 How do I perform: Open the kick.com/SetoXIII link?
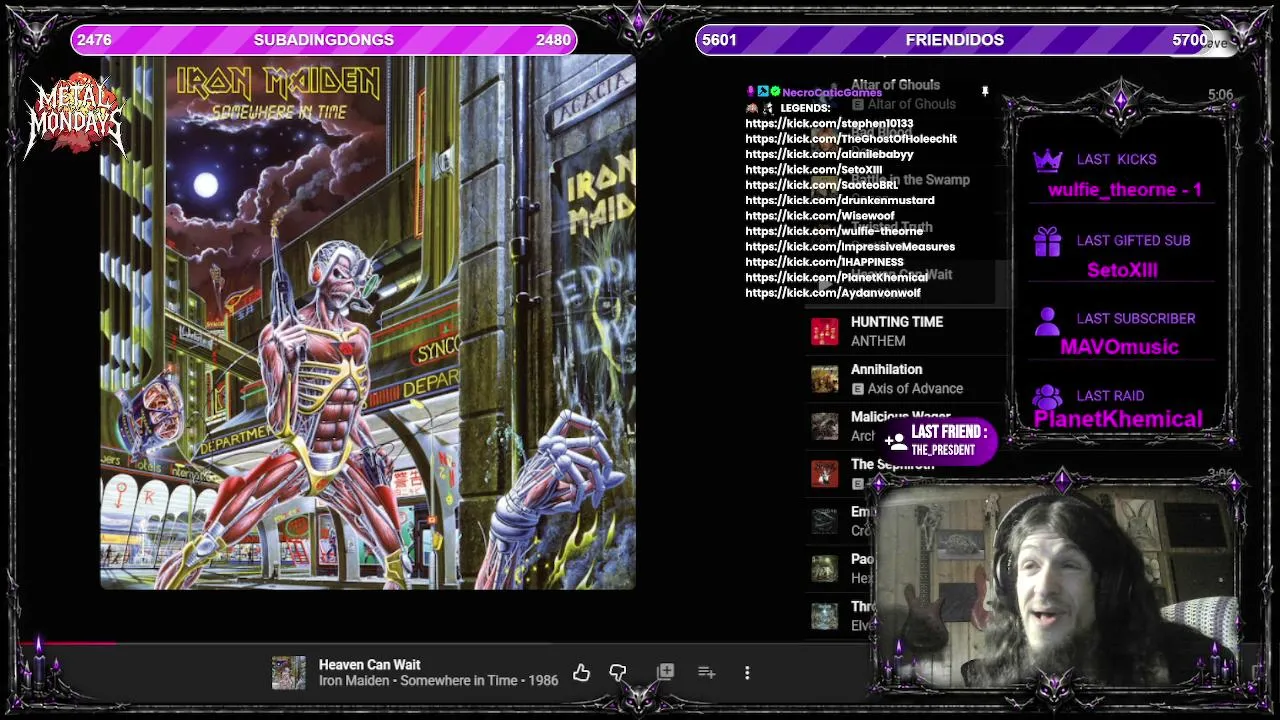pyautogui.click(x=814, y=170)
